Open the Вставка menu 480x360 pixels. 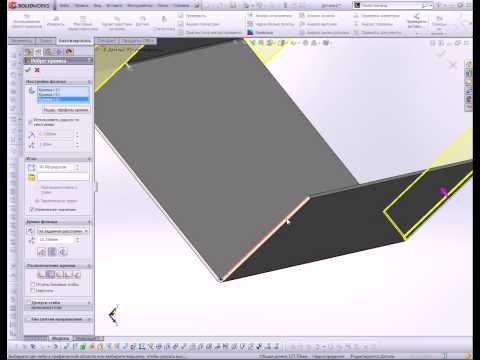pos(114,5)
